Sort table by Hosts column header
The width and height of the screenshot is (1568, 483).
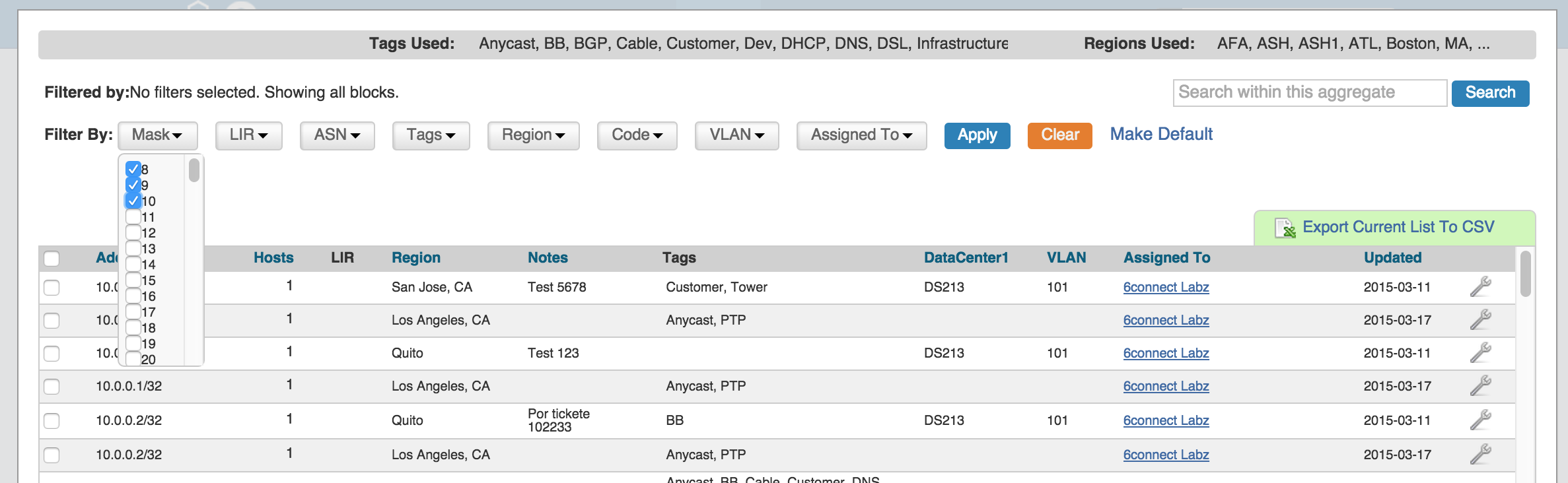(x=273, y=258)
